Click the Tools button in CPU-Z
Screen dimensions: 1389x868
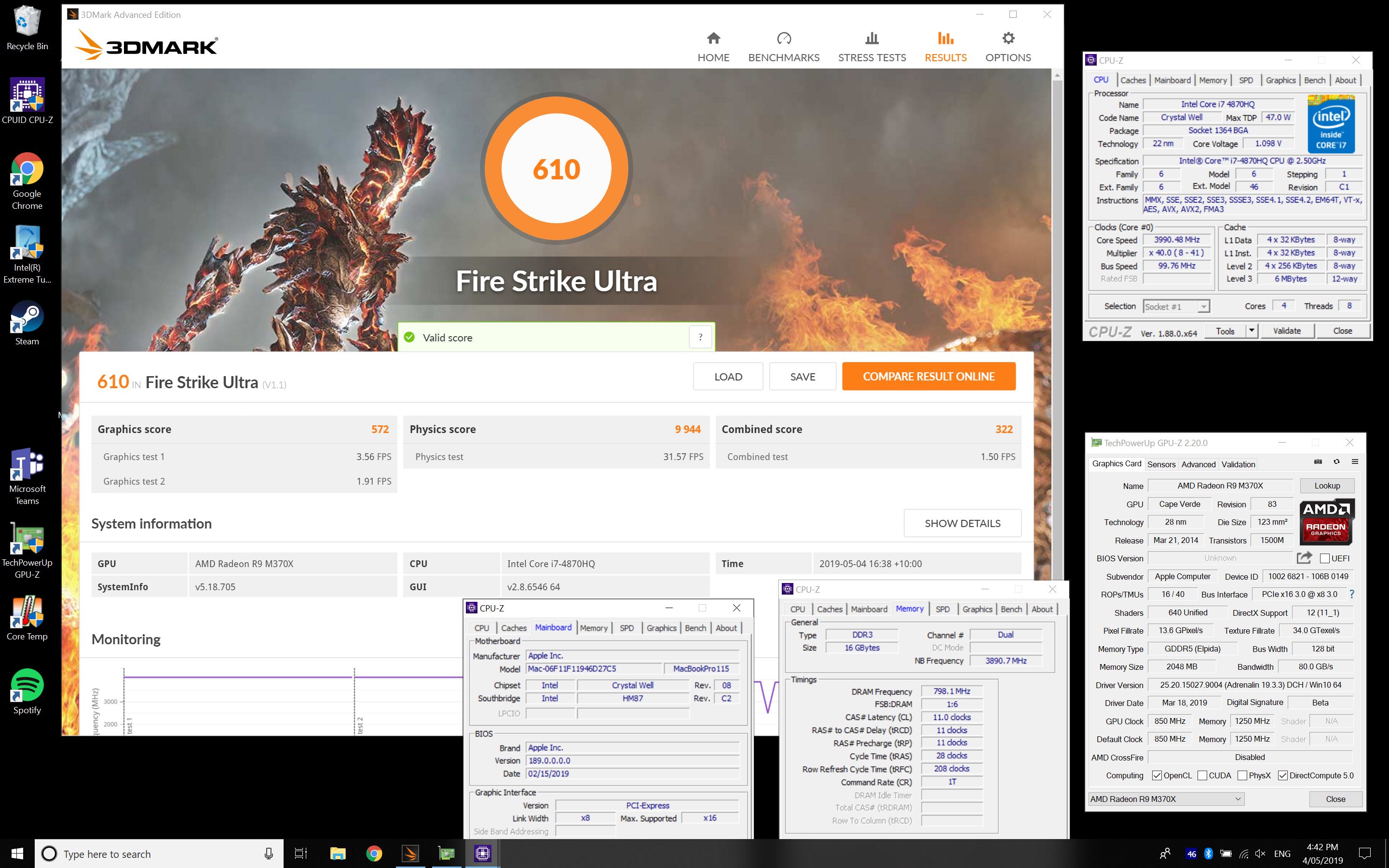1225,331
